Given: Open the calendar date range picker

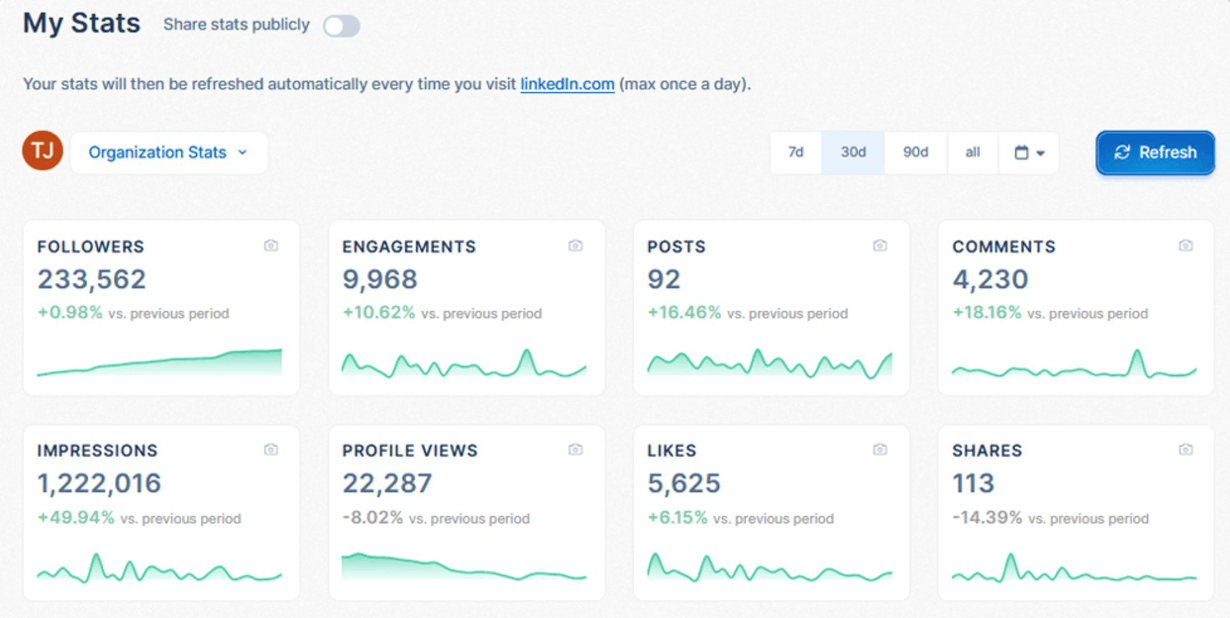Looking at the screenshot, I should click(1029, 153).
